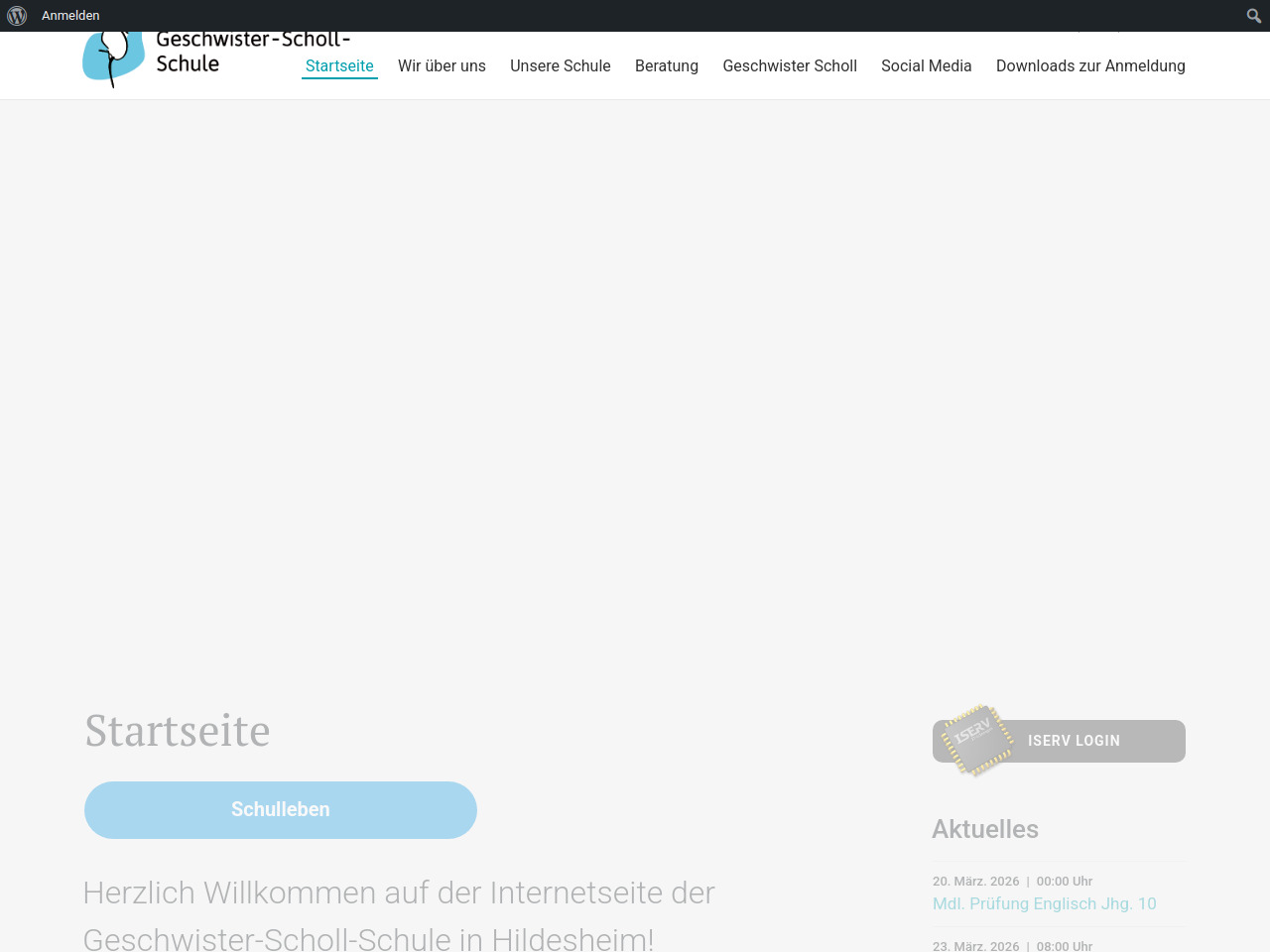Go to Geschwister Scholl menu item
1270x952 pixels.
coord(789,65)
